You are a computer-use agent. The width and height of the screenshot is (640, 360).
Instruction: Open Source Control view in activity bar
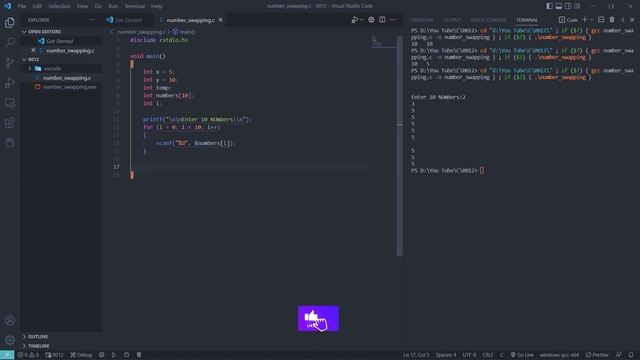pyautogui.click(x=10, y=62)
